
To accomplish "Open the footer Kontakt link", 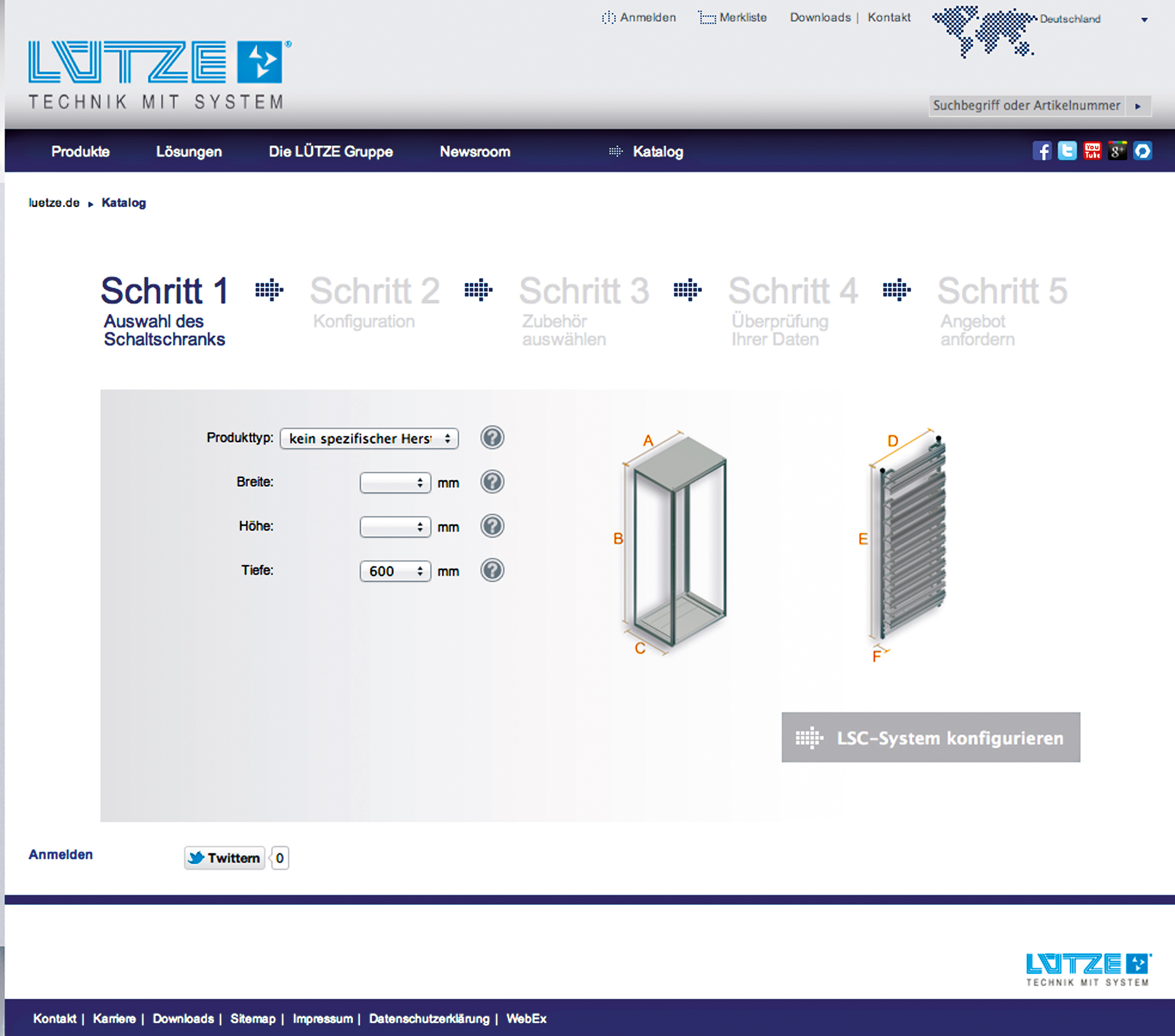I will pos(55,1018).
